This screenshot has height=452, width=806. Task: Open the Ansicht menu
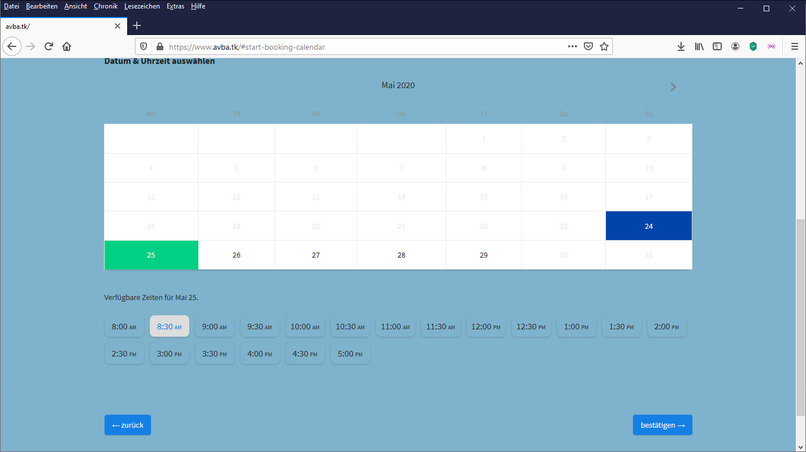click(x=76, y=6)
